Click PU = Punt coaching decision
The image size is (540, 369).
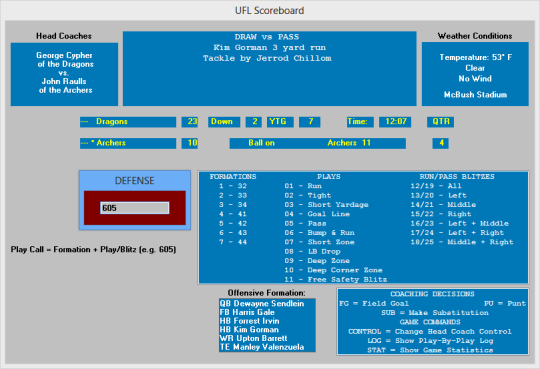pos(505,304)
